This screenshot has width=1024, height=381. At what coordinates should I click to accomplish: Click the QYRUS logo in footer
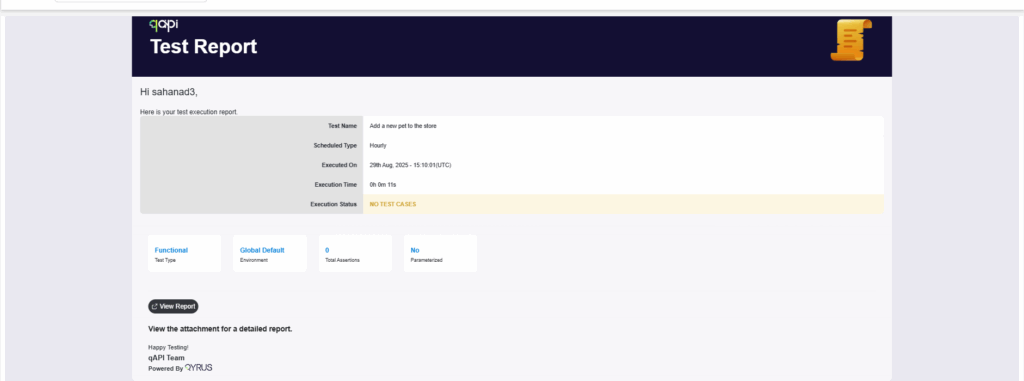199,368
